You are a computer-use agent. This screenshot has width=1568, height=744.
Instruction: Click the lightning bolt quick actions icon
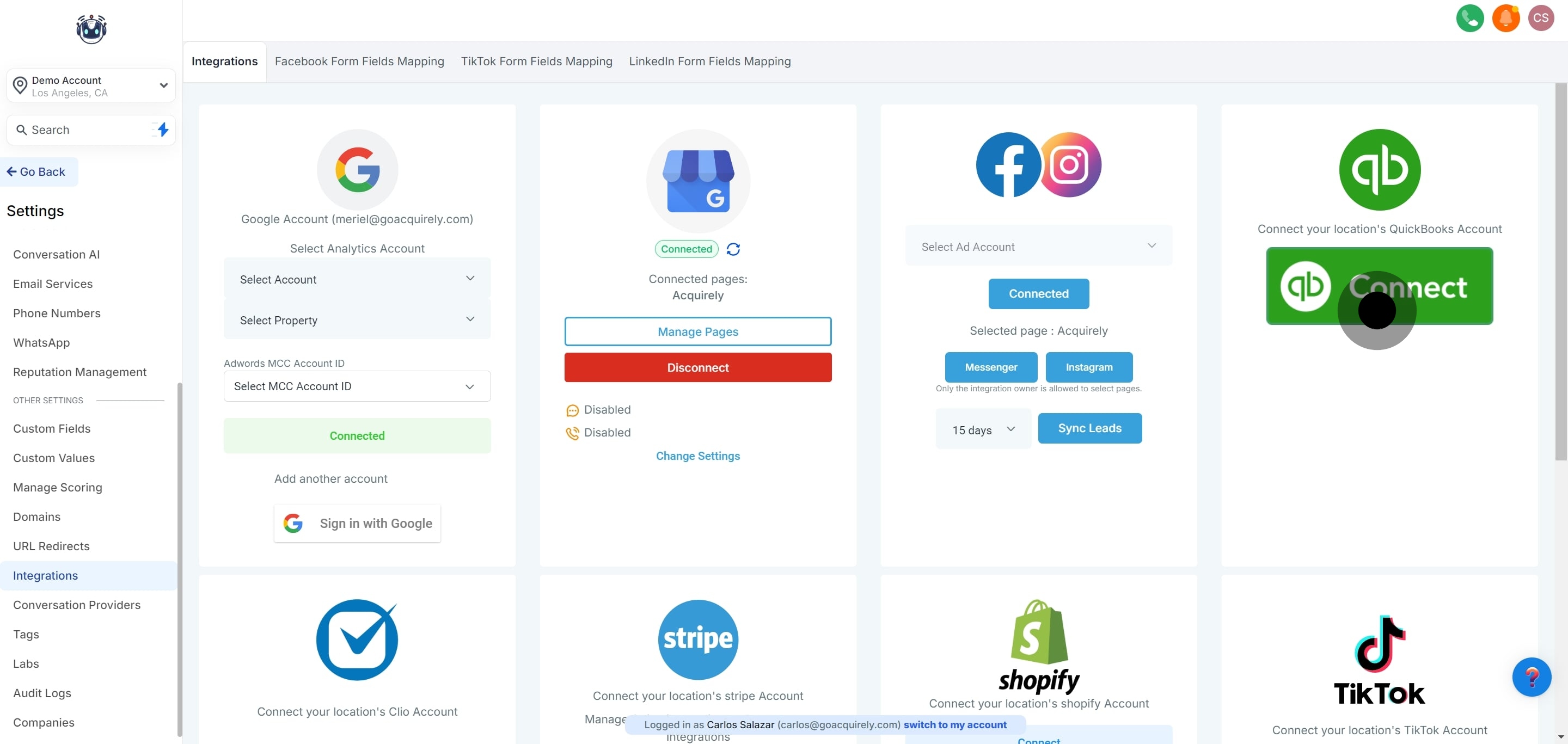[x=163, y=130]
